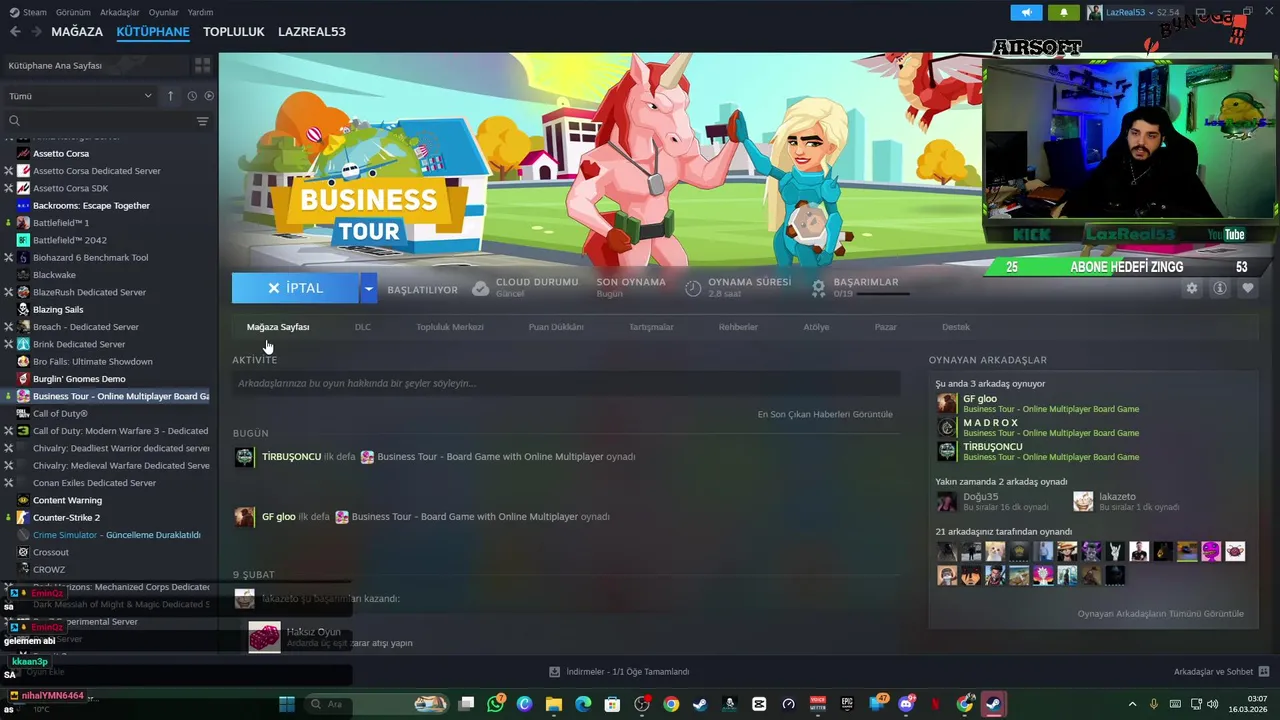Open the Topluluk Merkezi tab
The width and height of the screenshot is (1280, 720).
[450, 327]
